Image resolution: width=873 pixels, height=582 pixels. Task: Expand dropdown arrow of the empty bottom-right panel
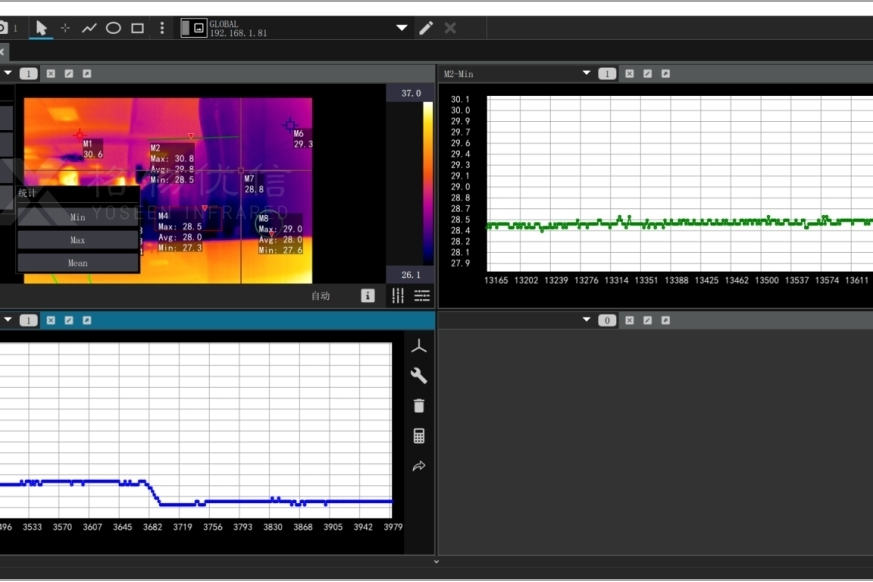(x=587, y=320)
